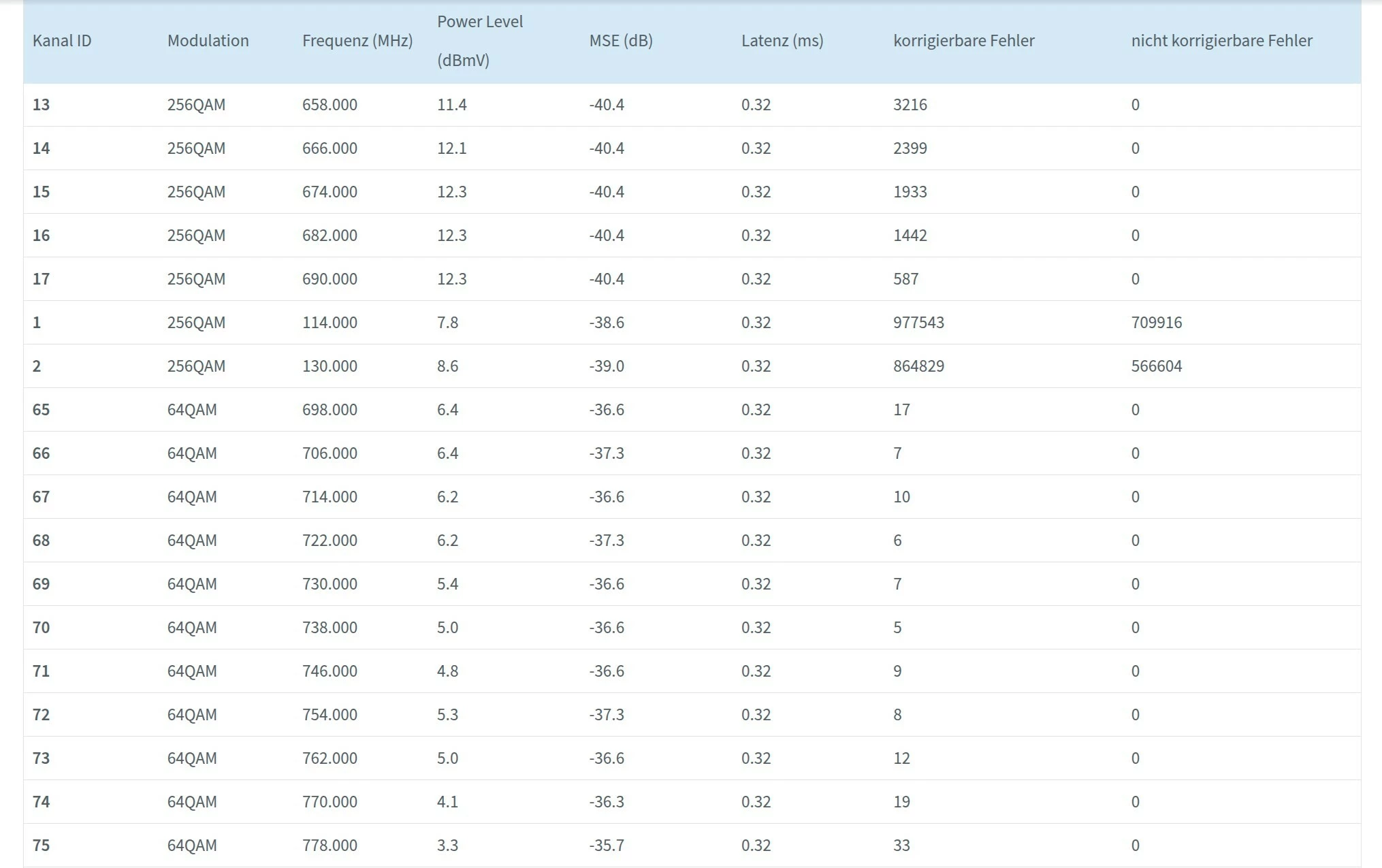Click the korrigierbare Fehler column header
The image size is (1382, 868).
[963, 41]
